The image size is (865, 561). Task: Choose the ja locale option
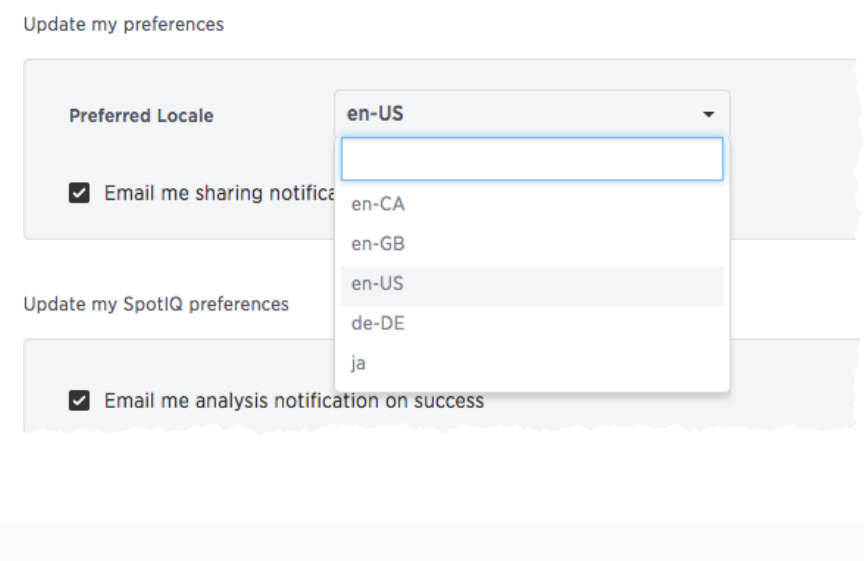[x=532, y=363]
